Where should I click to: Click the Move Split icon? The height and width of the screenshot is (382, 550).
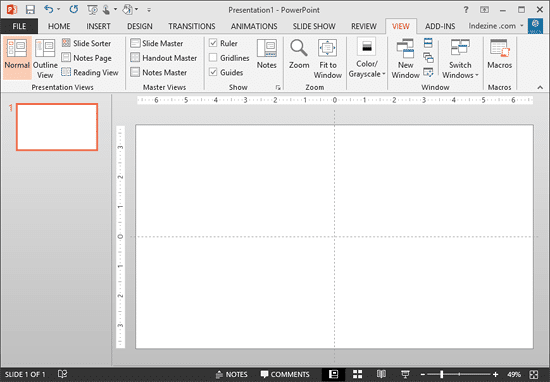coord(428,72)
